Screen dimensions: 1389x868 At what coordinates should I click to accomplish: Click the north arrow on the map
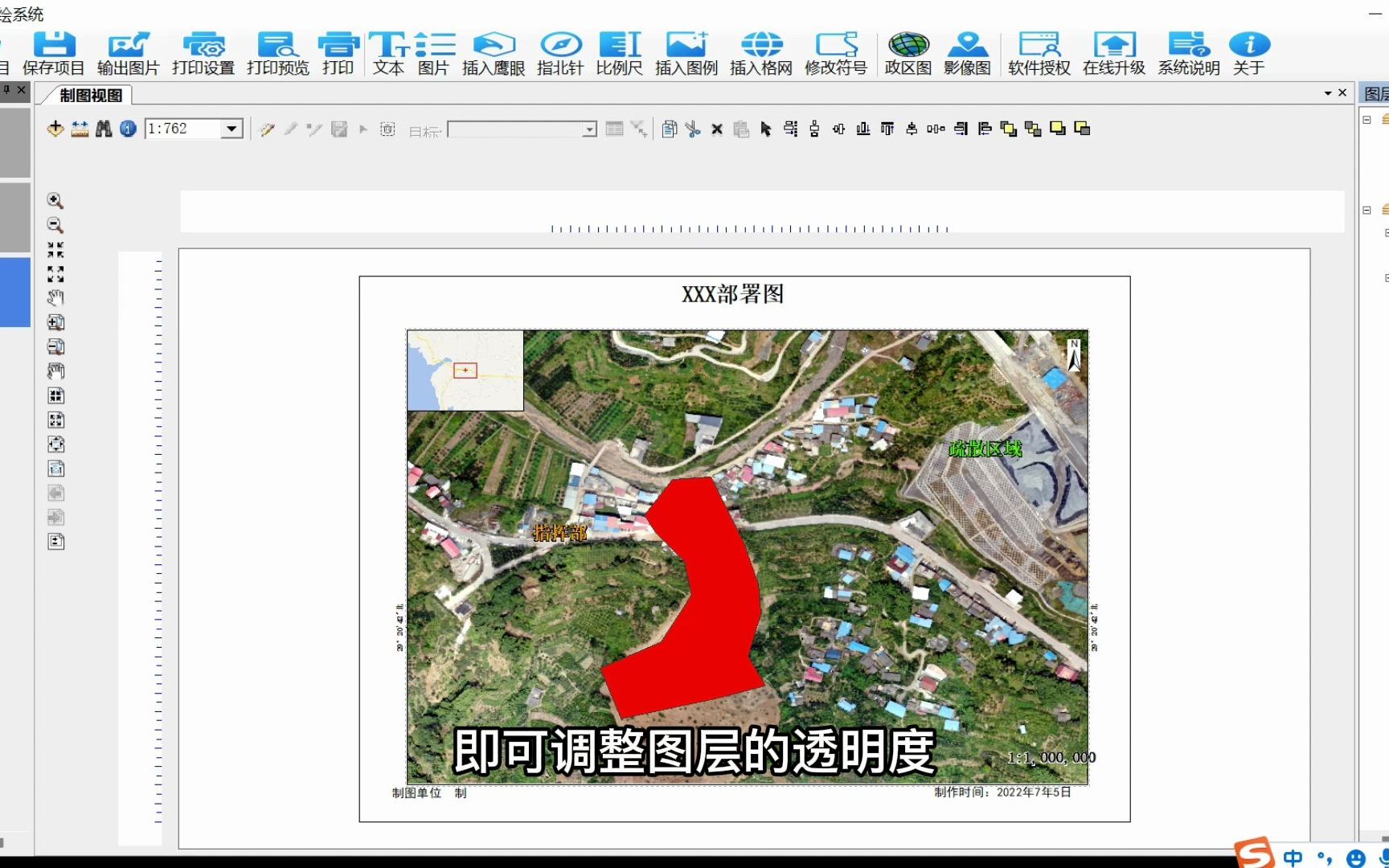tap(1074, 354)
